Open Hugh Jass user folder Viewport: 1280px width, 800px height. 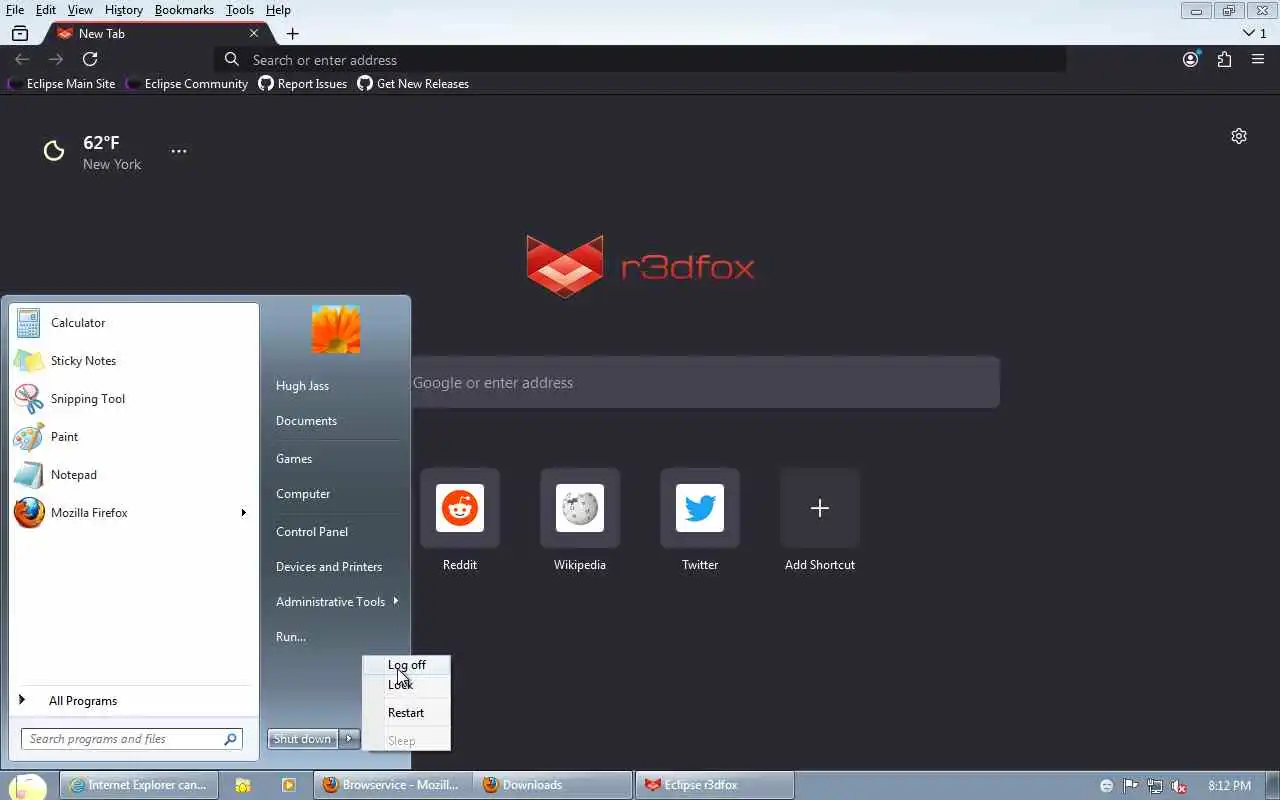point(302,386)
